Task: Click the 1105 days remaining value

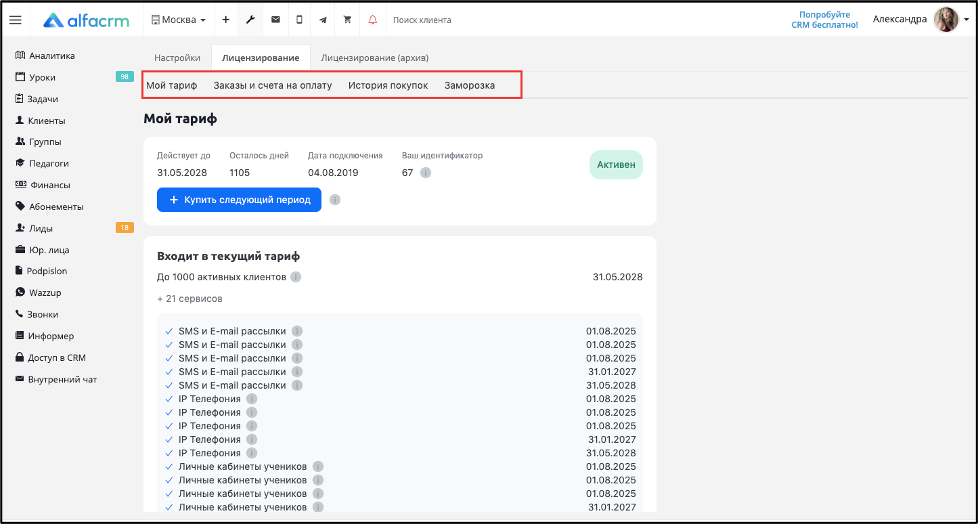Action: coord(240,173)
